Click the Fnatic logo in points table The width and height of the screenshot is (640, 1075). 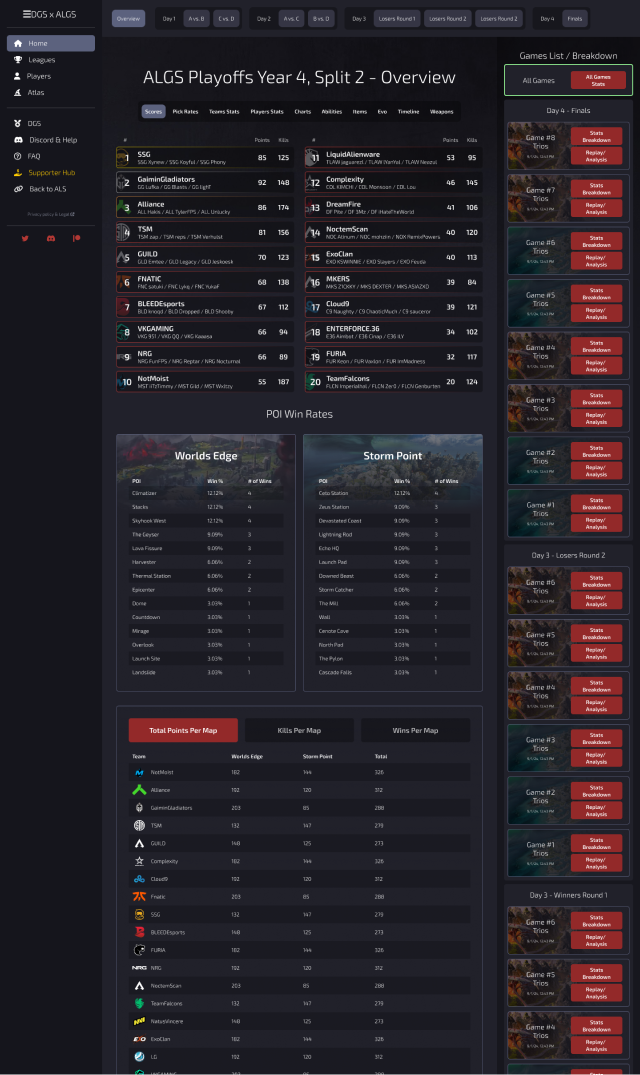tap(139, 897)
